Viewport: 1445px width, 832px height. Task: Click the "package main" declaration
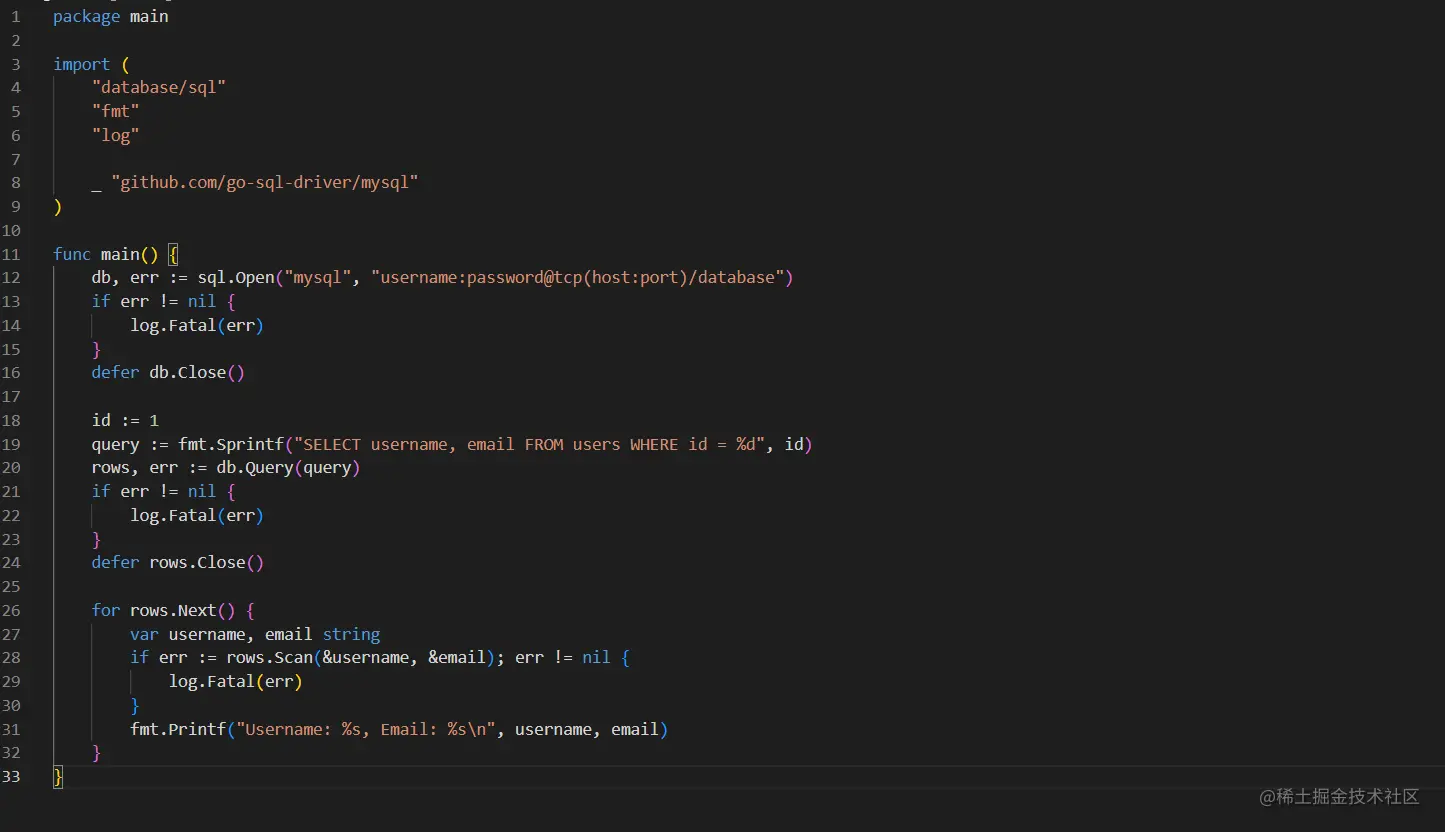point(111,16)
